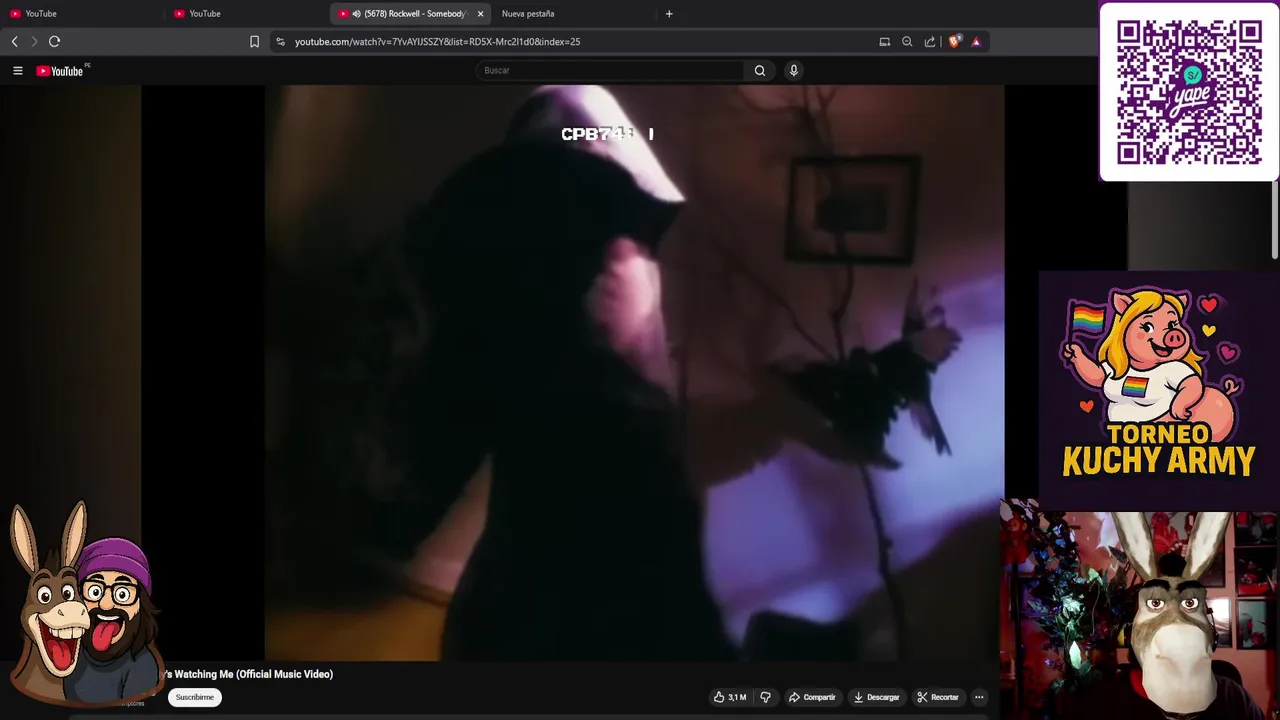This screenshot has height=720, width=1280.
Task: Mute tab via speaker icon on Rockwell tab
Action: (x=356, y=14)
